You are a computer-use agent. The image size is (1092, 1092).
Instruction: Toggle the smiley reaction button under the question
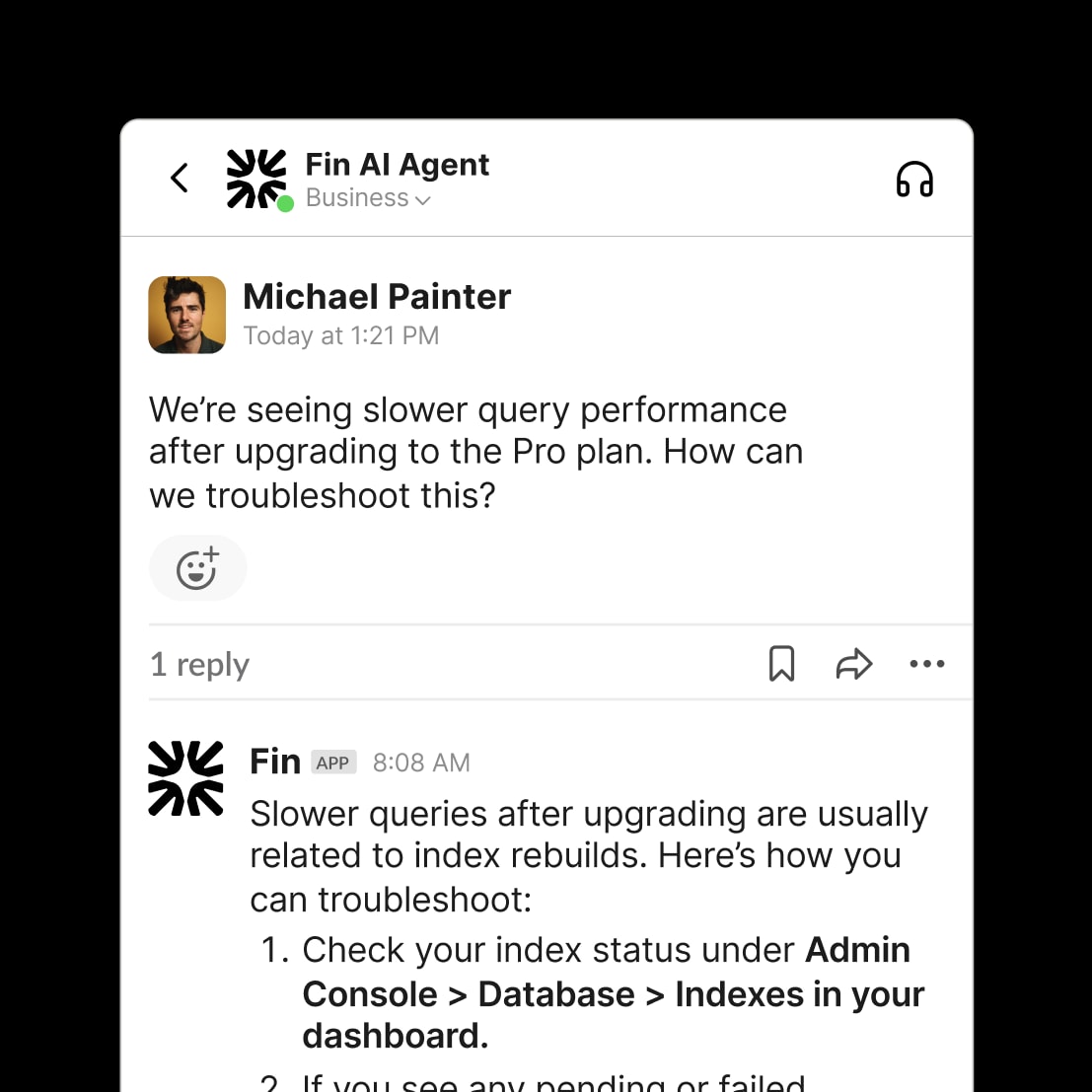click(x=197, y=567)
